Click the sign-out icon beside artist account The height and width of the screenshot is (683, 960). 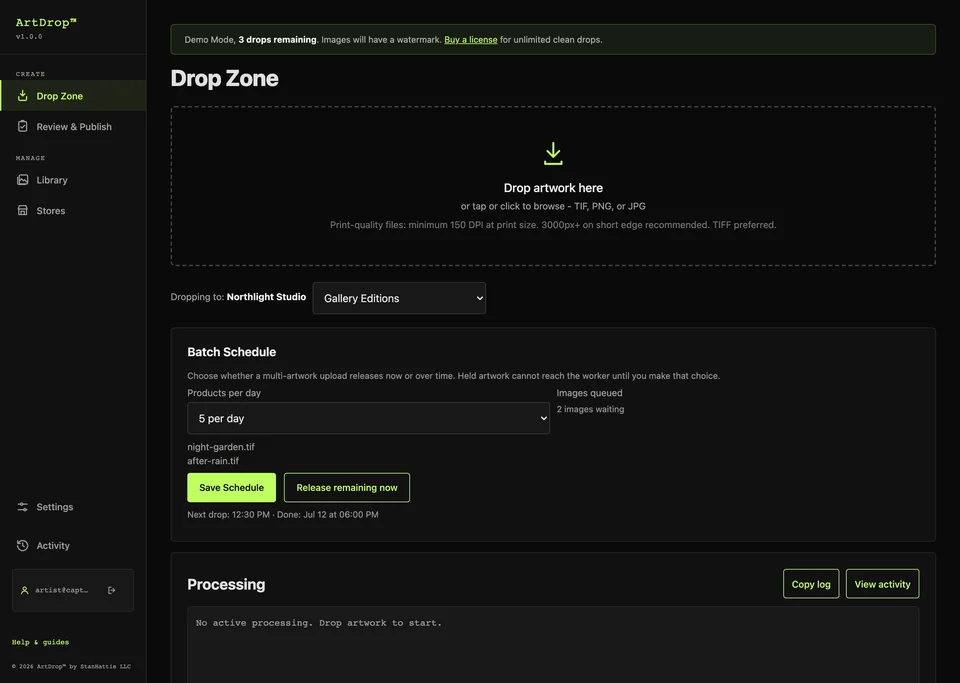pos(111,590)
